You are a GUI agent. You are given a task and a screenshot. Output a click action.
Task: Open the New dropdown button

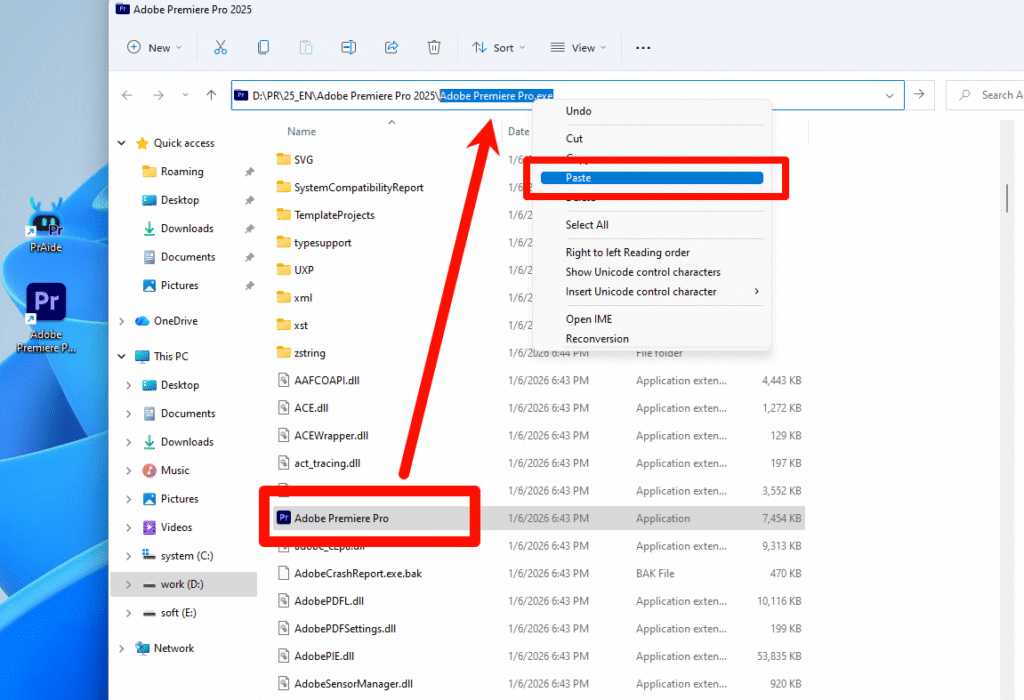coord(154,47)
